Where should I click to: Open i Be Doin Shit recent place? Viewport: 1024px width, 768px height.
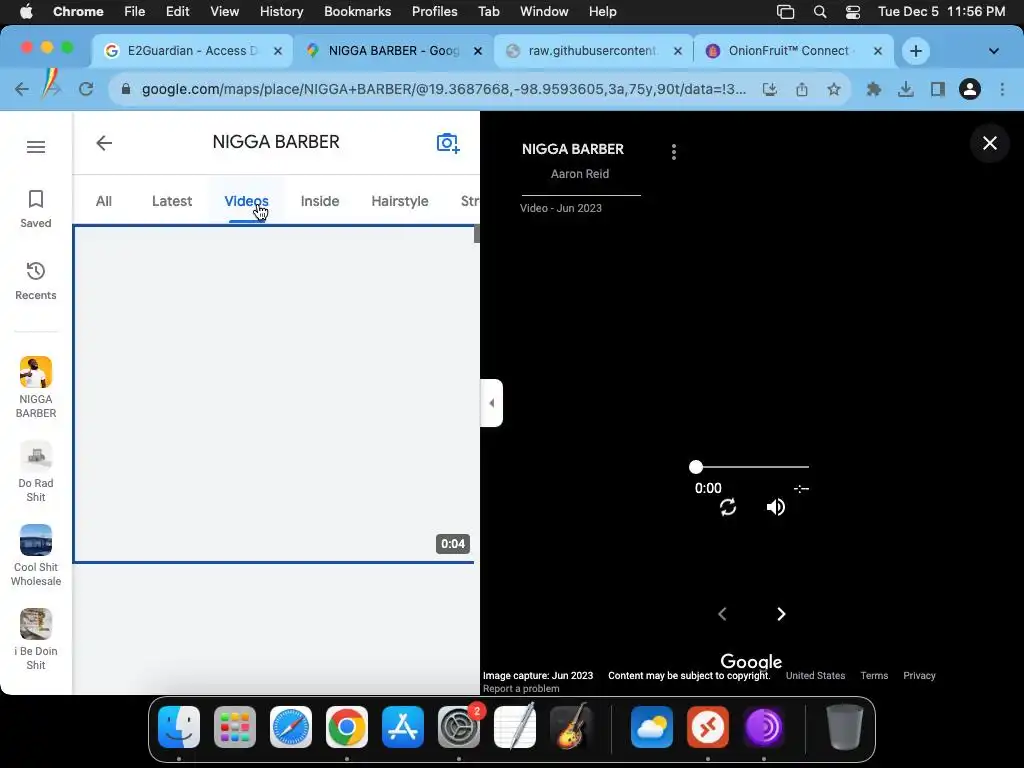[36, 640]
